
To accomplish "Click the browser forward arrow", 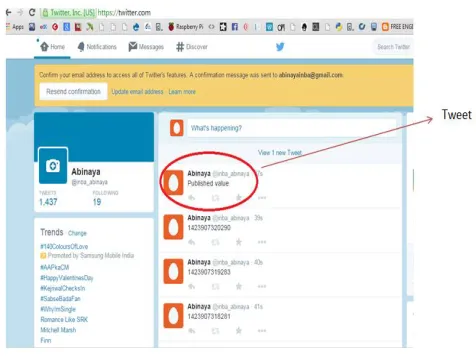I will [x=20, y=13].
